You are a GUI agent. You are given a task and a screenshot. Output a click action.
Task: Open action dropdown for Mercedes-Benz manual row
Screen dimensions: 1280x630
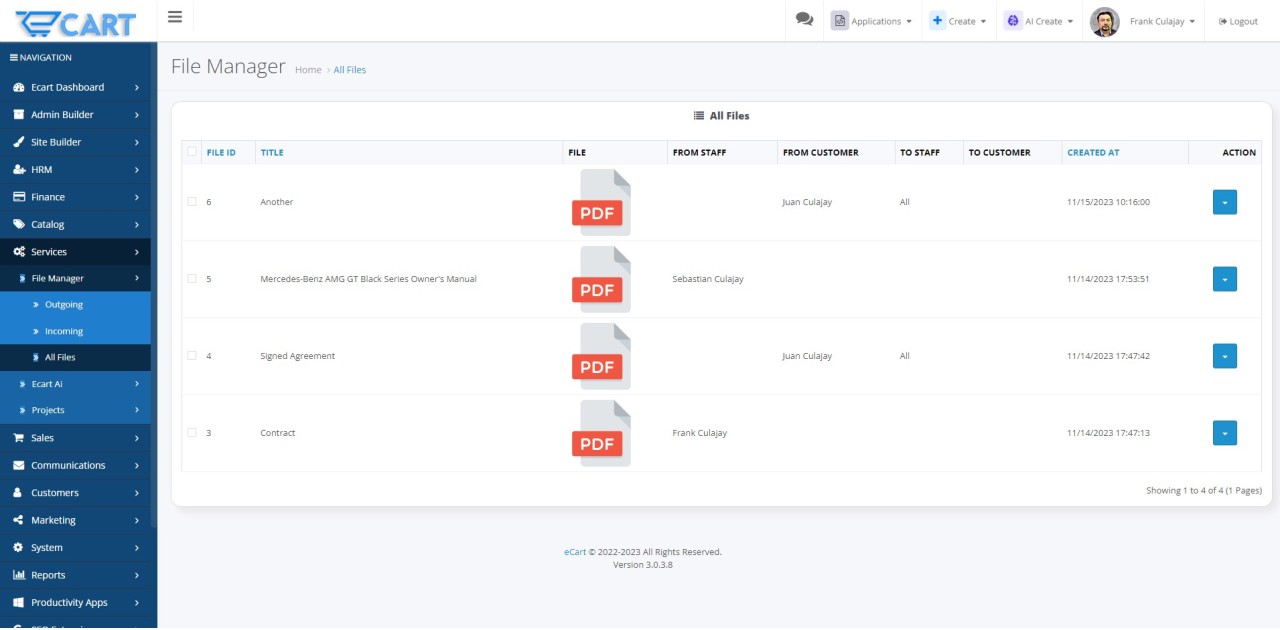coord(1225,279)
